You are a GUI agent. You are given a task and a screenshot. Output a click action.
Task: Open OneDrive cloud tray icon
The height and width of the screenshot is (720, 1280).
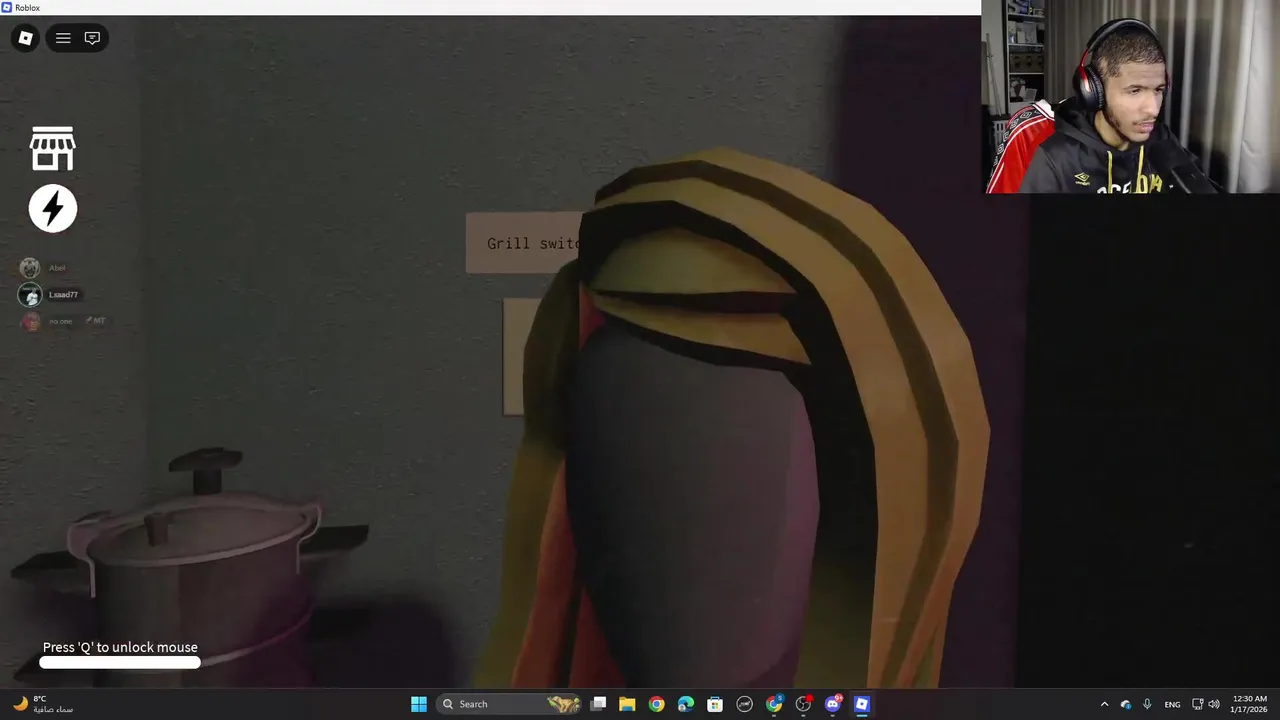point(1126,704)
